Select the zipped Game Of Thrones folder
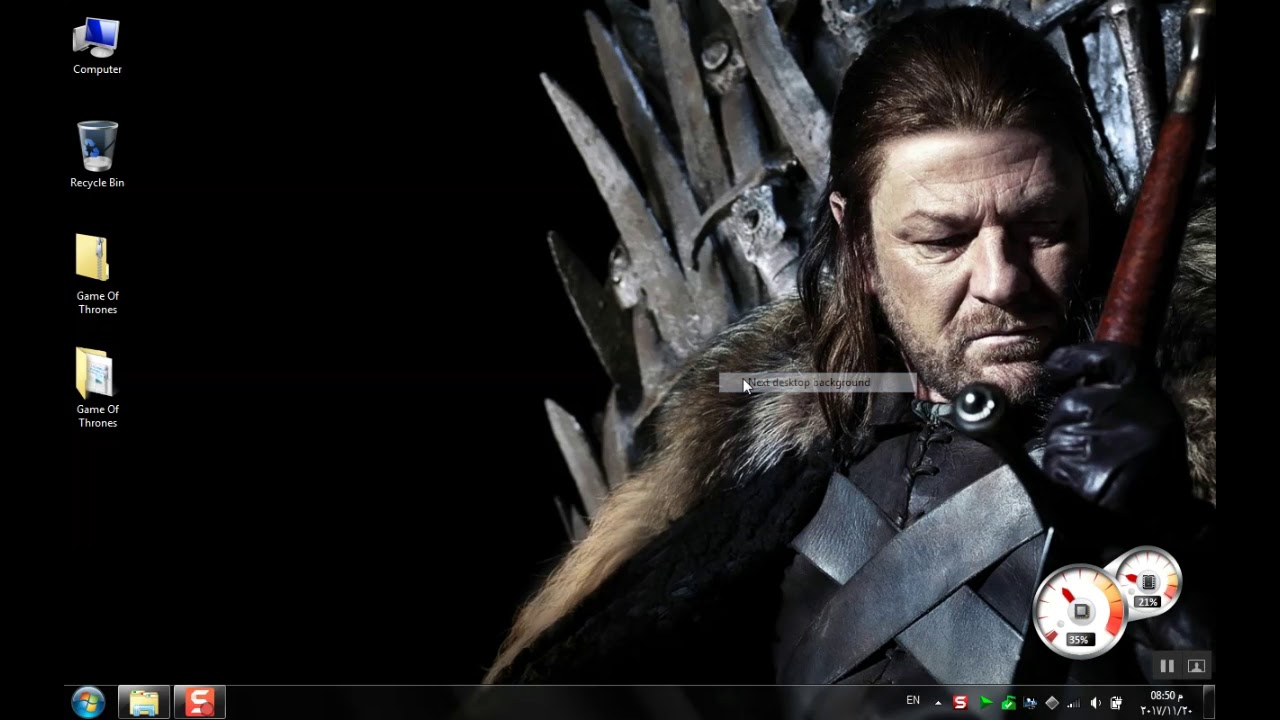The width and height of the screenshot is (1280, 720). [x=97, y=274]
